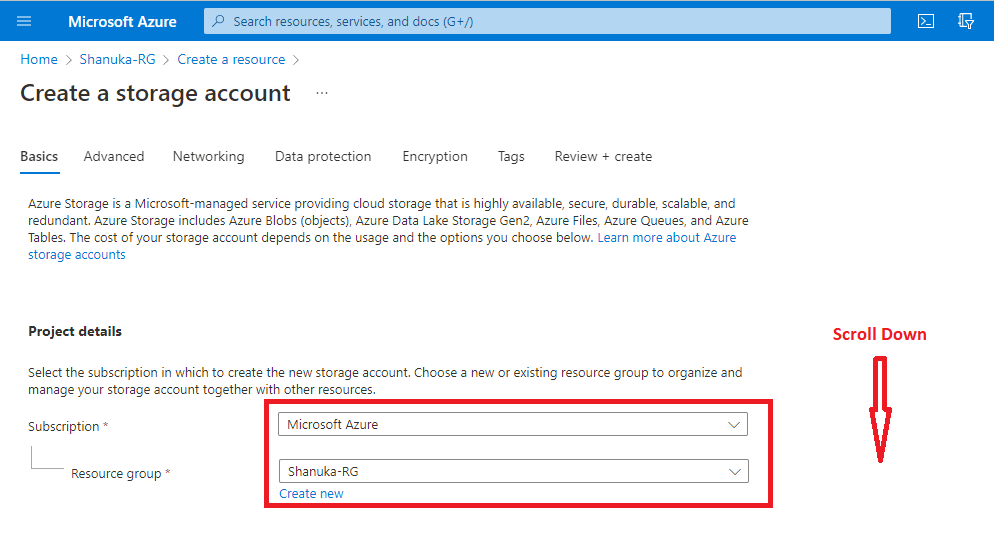Open the Directories and subscriptions filter
Screen dimensions: 994x541
pyautogui.click(x=966, y=21)
